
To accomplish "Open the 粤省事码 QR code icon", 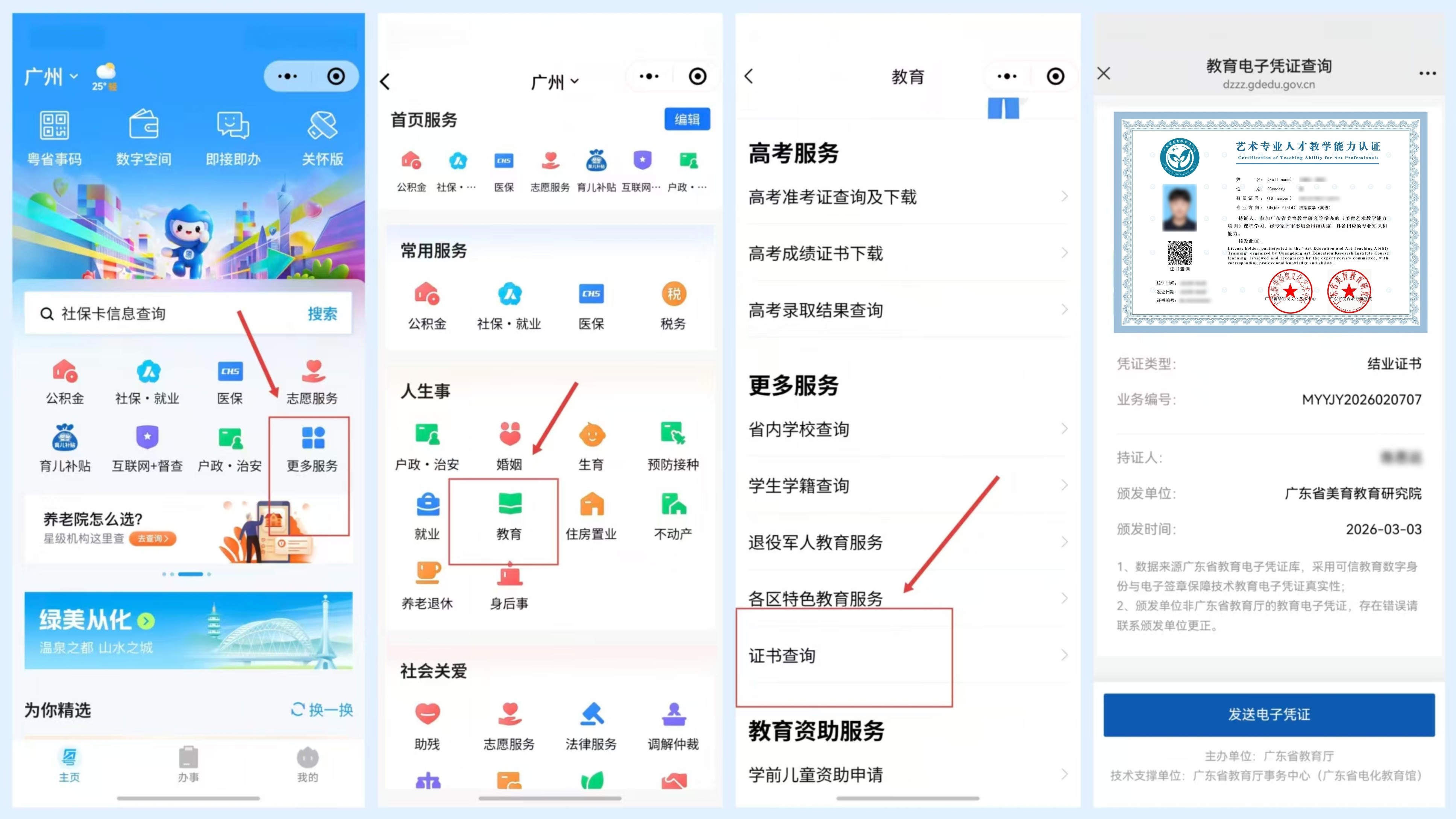I will [x=54, y=126].
